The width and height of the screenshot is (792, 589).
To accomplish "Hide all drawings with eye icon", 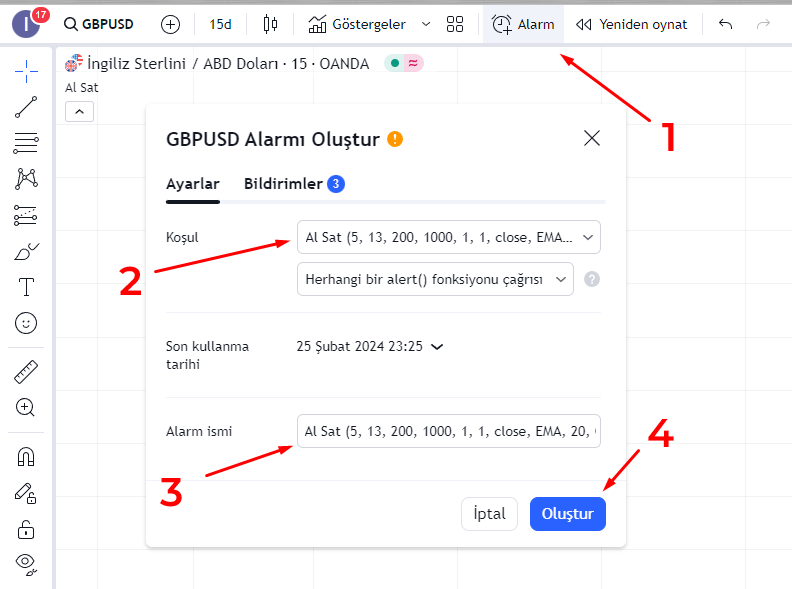I will pos(26,564).
